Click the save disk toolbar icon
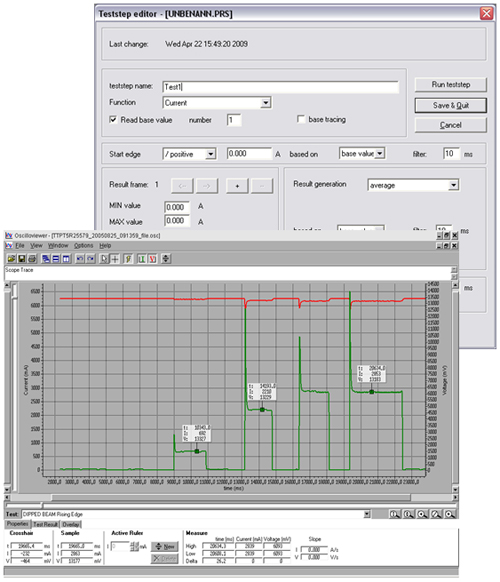Screen dimensions: 500x582 pos(22,259)
